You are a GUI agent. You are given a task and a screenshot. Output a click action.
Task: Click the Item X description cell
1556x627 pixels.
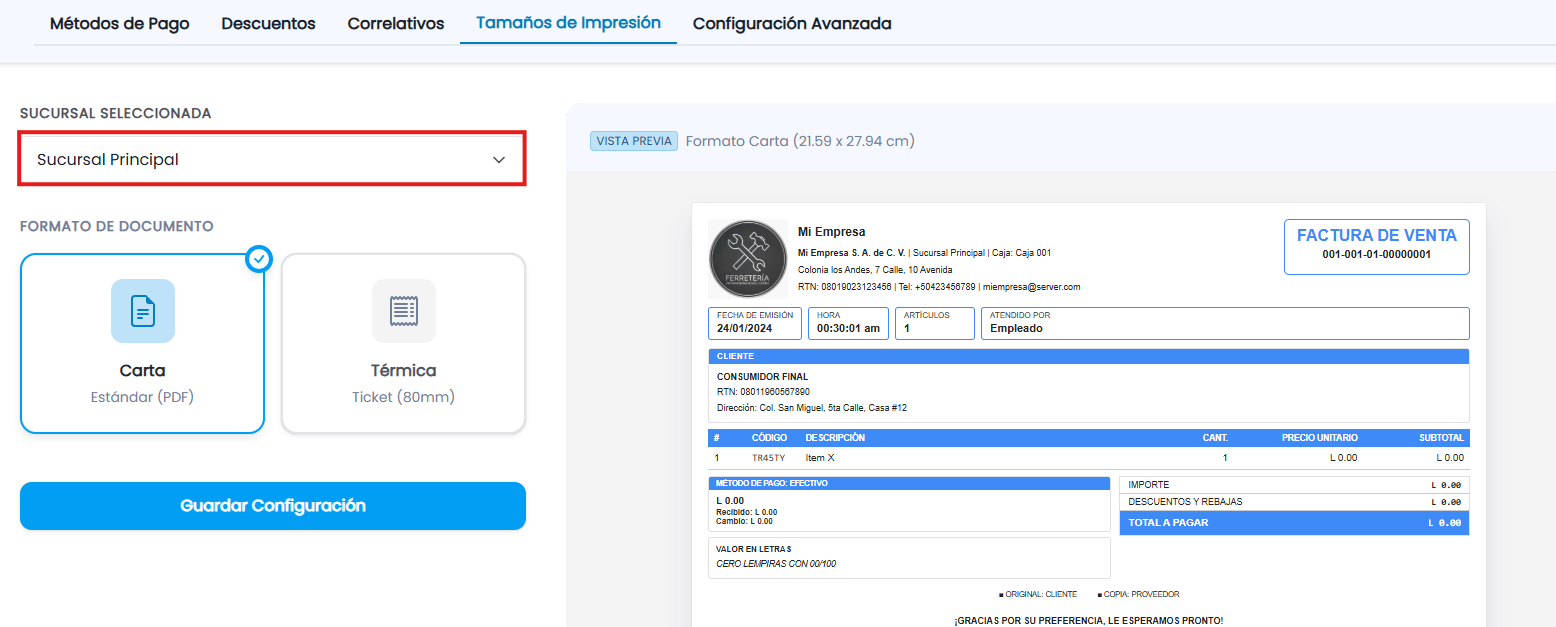click(x=820, y=458)
